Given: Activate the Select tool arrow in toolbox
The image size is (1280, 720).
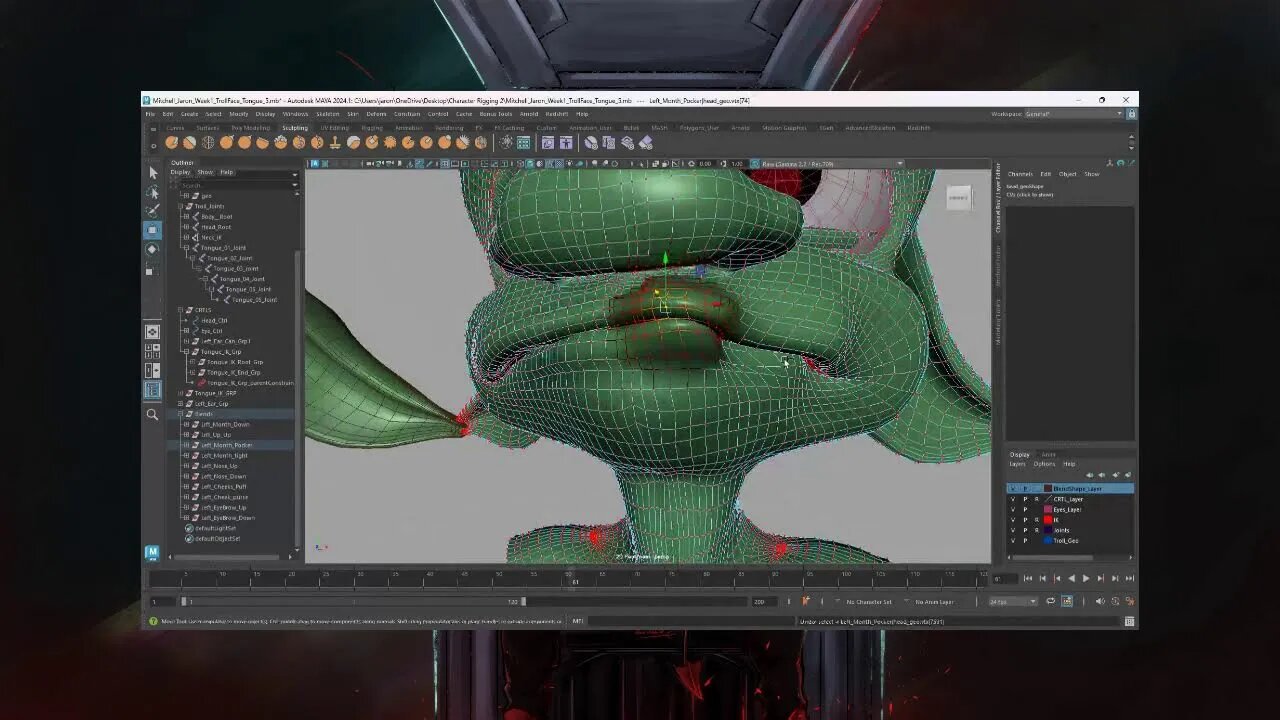Looking at the screenshot, I should click(152, 174).
